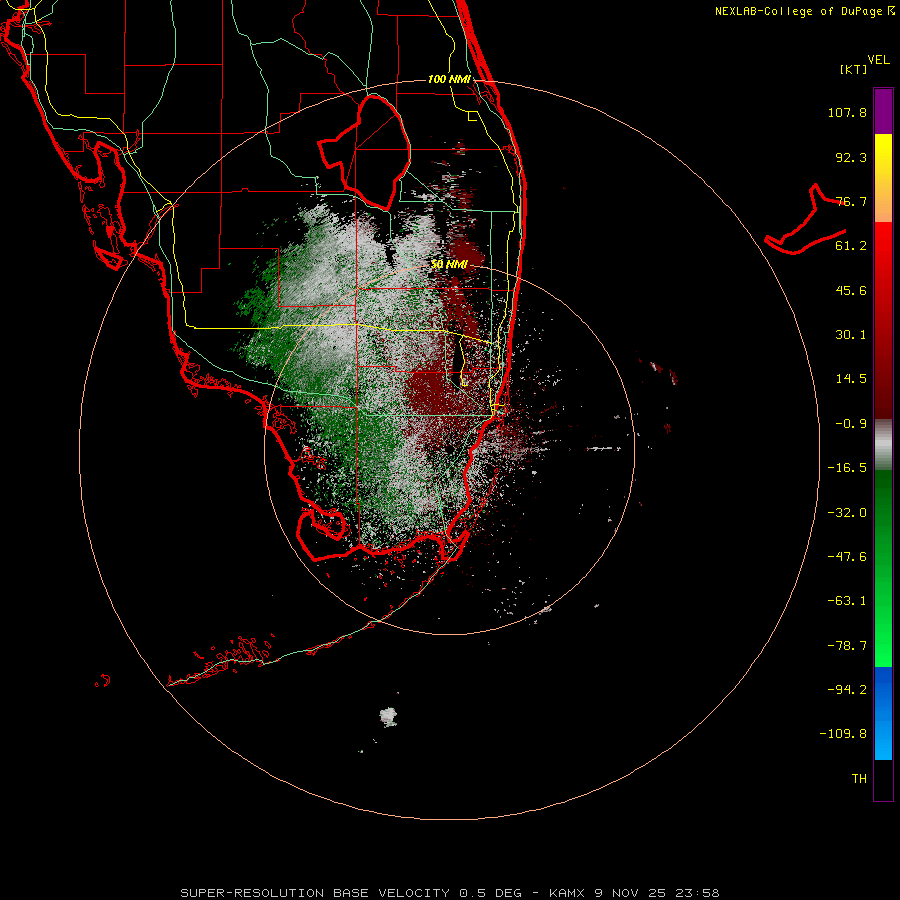Click the purple segment of the color bar
Image resolution: width=900 pixels, height=900 pixels.
tap(883, 111)
